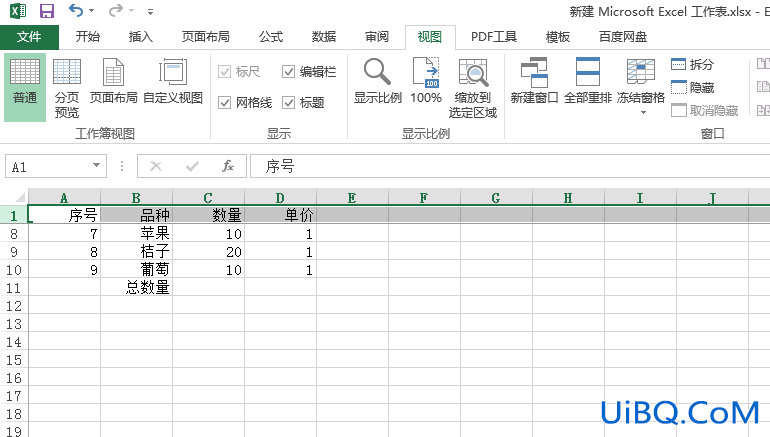Click the Select All corner triangle
The height and width of the screenshot is (437, 770).
point(20,197)
